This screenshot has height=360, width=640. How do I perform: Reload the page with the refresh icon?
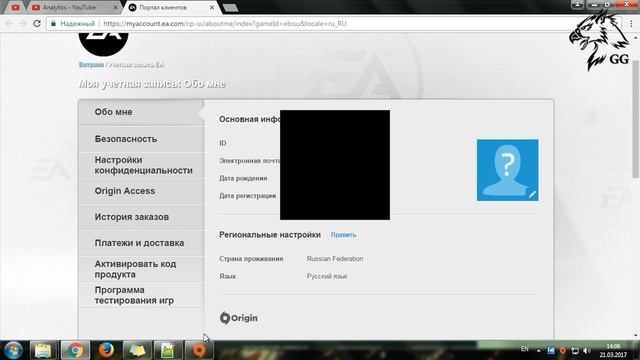coord(37,24)
